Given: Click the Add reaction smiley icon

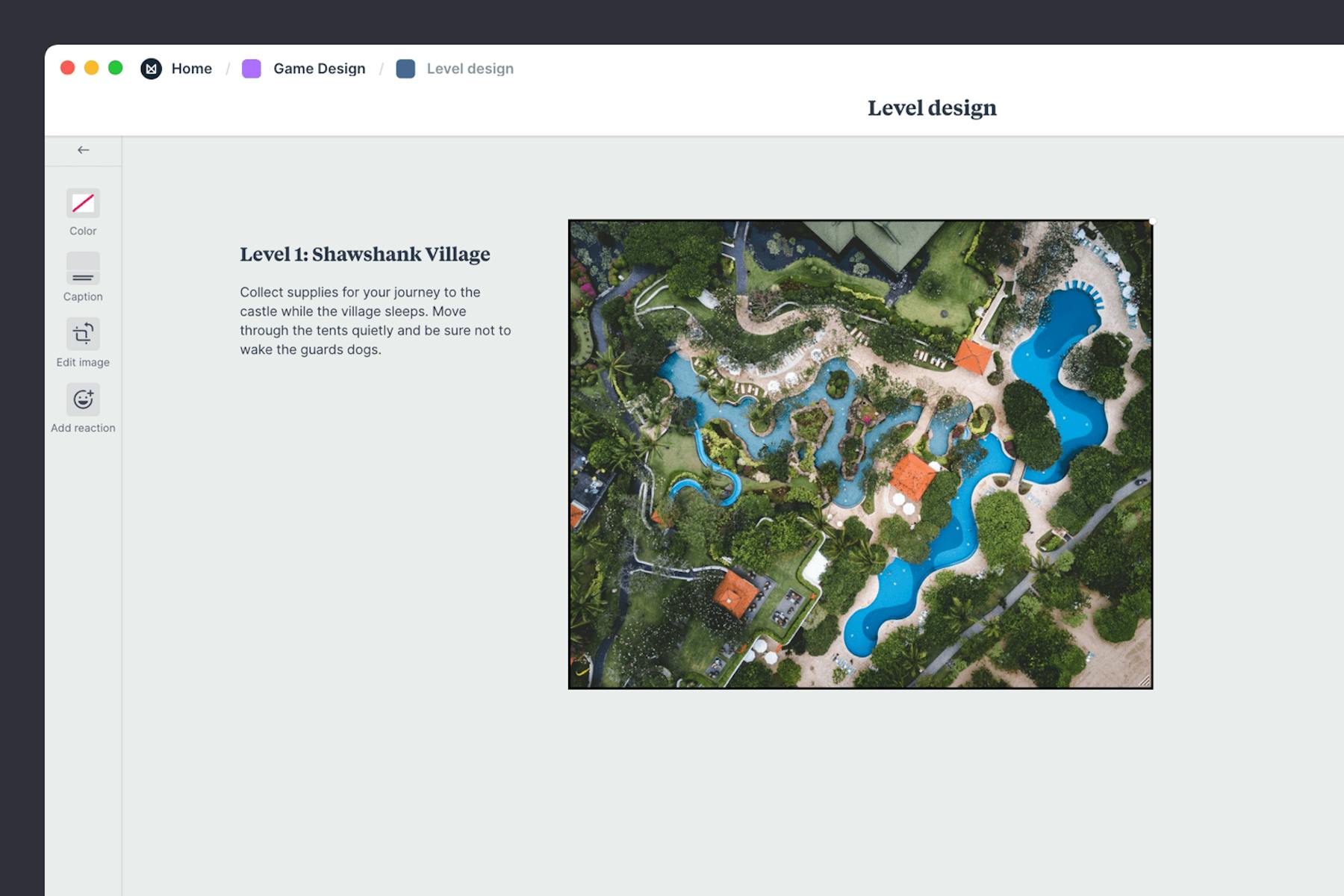Looking at the screenshot, I should [x=83, y=399].
